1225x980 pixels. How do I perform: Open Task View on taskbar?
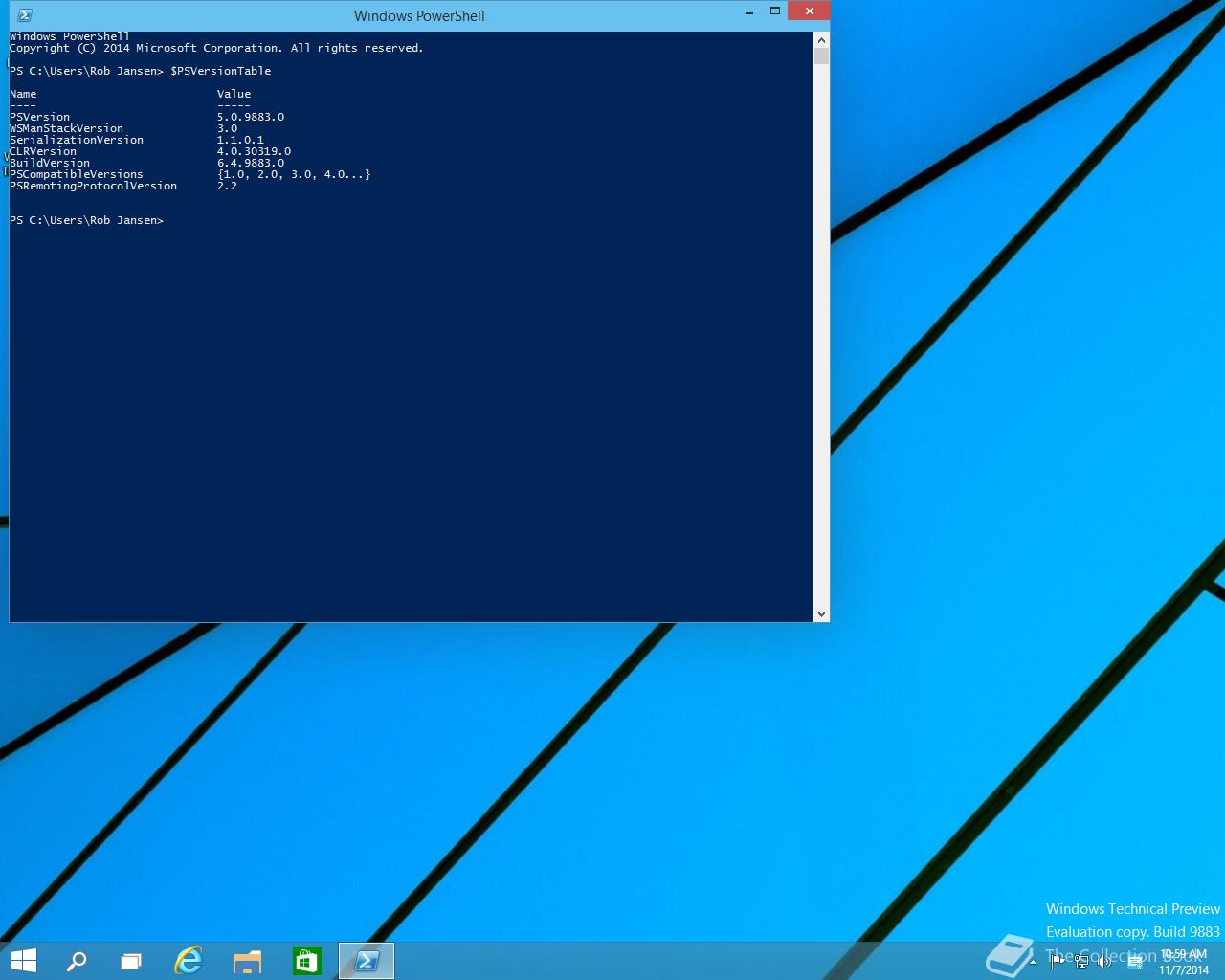click(x=131, y=961)
